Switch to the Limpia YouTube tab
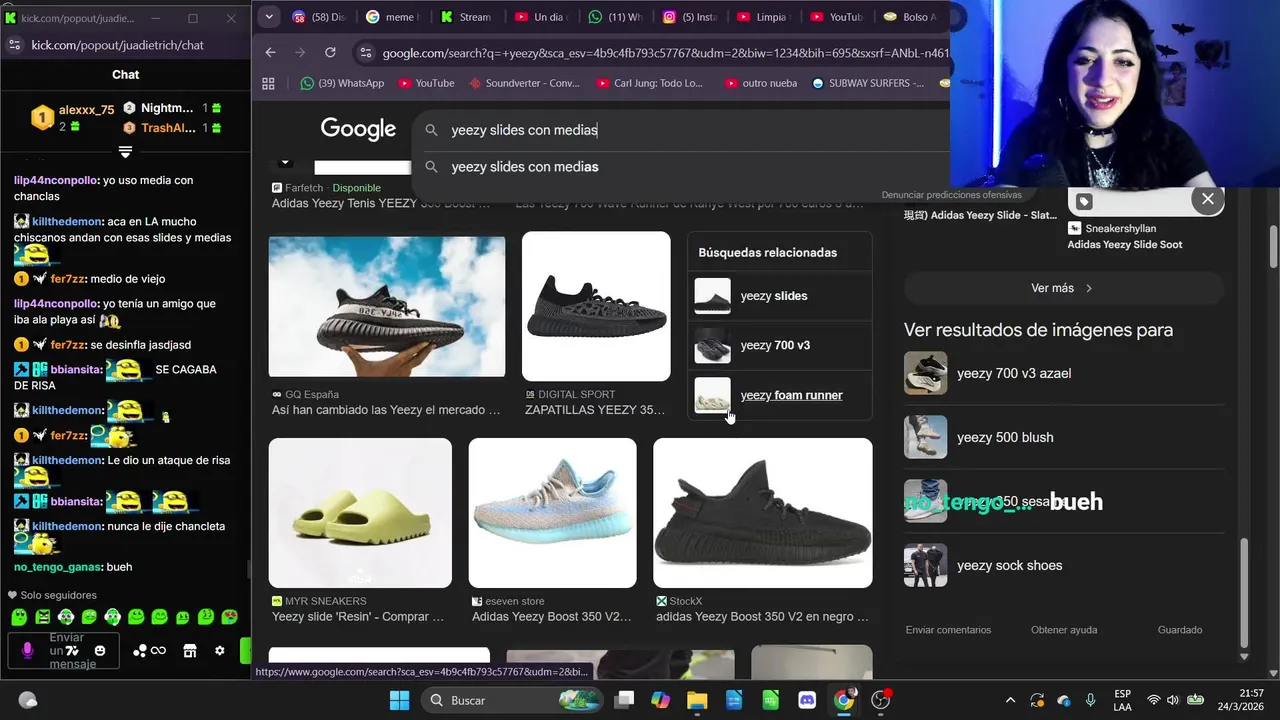The image size is (1280, 720). [764, 17]
